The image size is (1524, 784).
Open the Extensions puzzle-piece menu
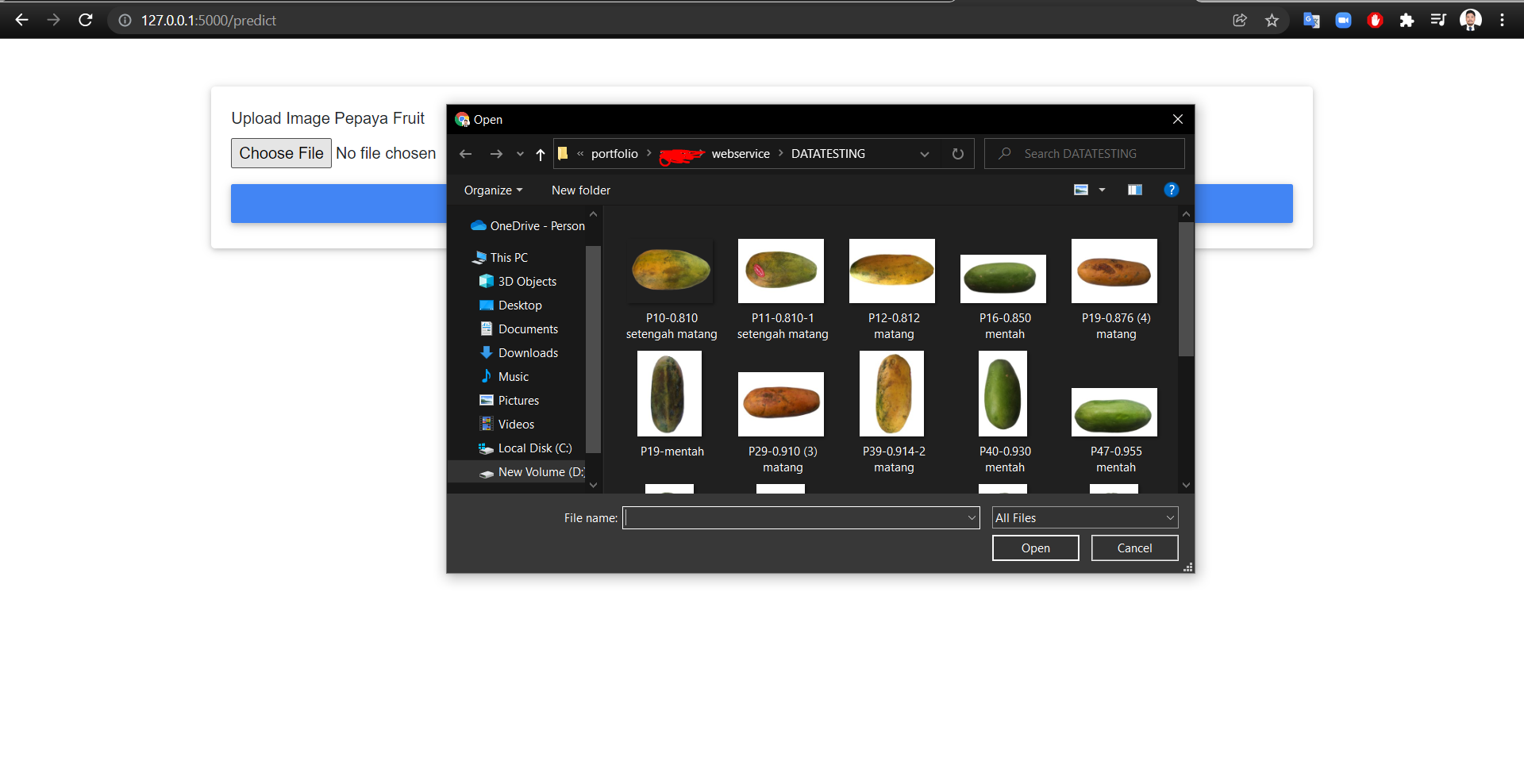(1407, 20)
